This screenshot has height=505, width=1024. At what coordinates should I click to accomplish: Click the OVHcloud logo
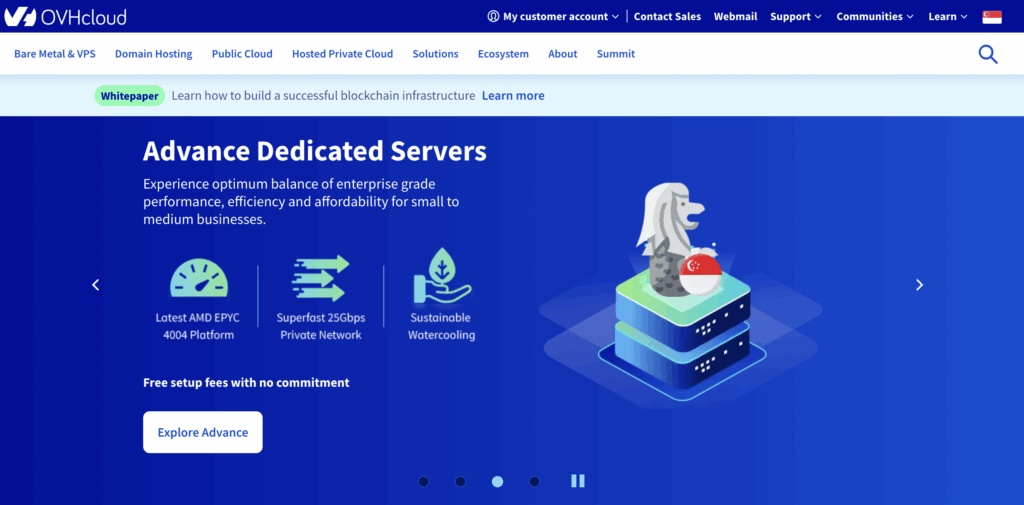pos(65,17)
